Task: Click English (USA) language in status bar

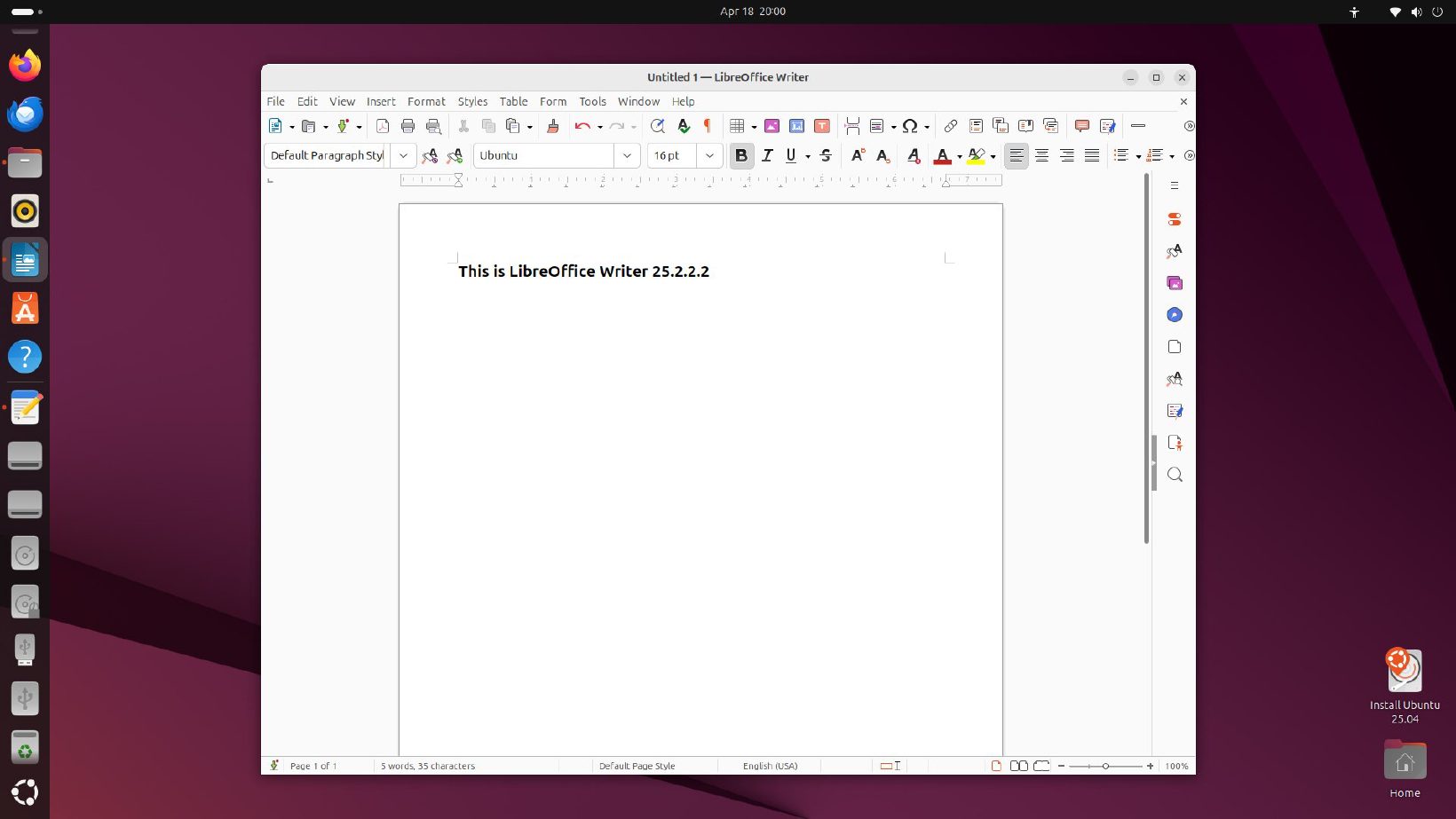Action: pos(770,766)
